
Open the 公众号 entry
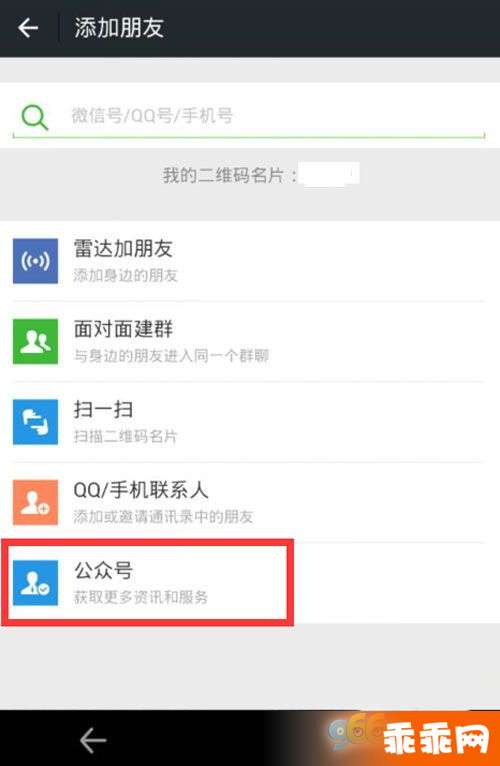[x=249, y=583]
